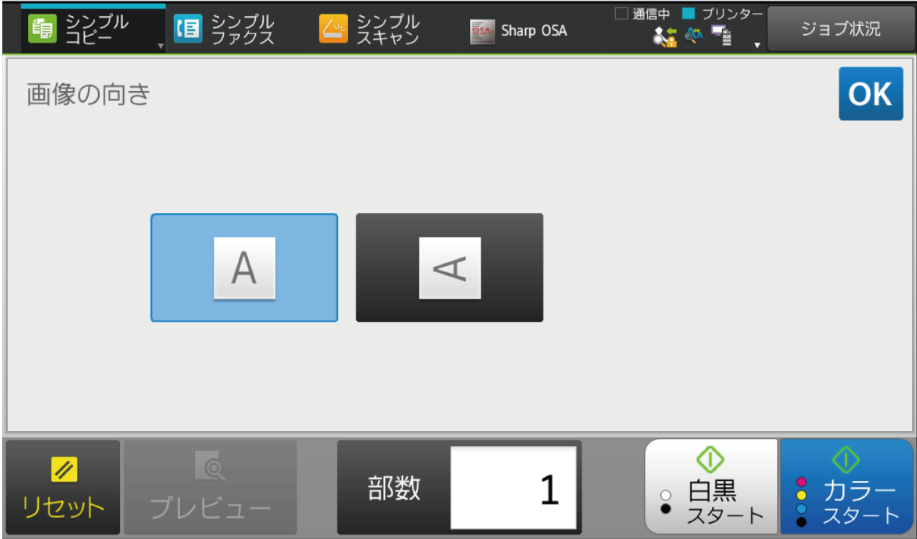
Task: Expand the Simple Copy mode dropdown arrow
Action: (160, 46)
